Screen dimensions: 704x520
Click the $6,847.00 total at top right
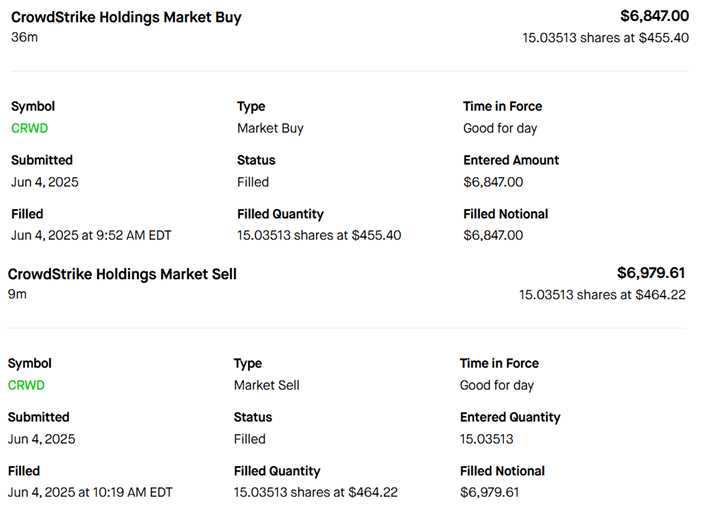pyautogui.click(x=654, y=16)
